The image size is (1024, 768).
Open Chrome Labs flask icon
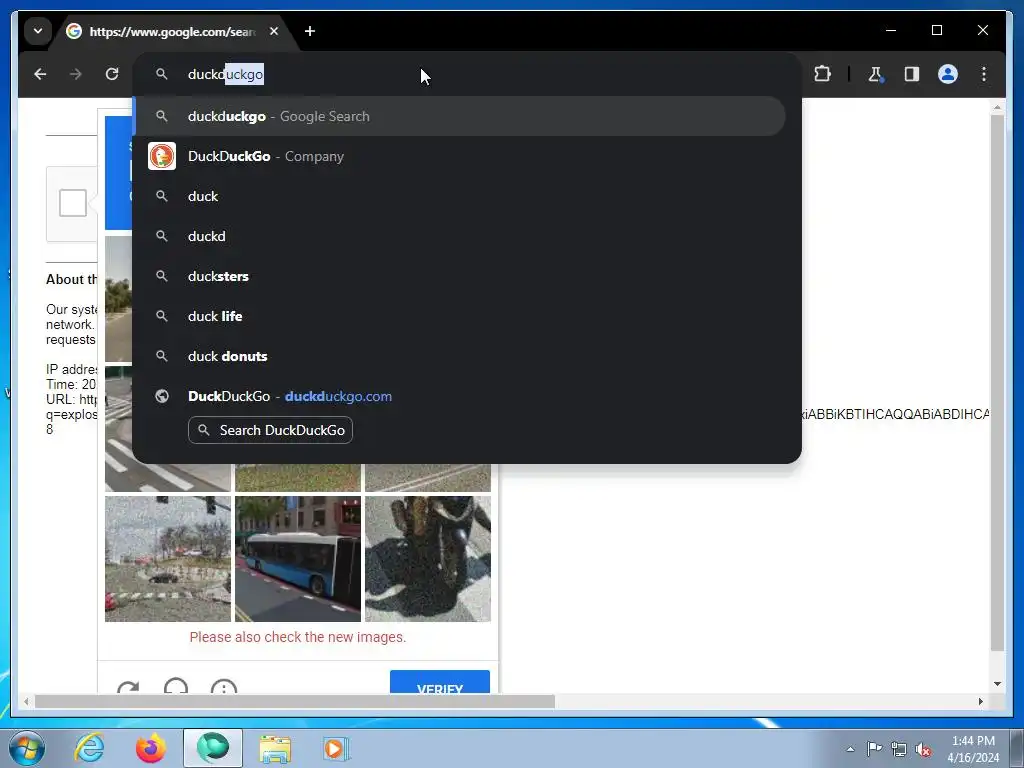point(876,74)
